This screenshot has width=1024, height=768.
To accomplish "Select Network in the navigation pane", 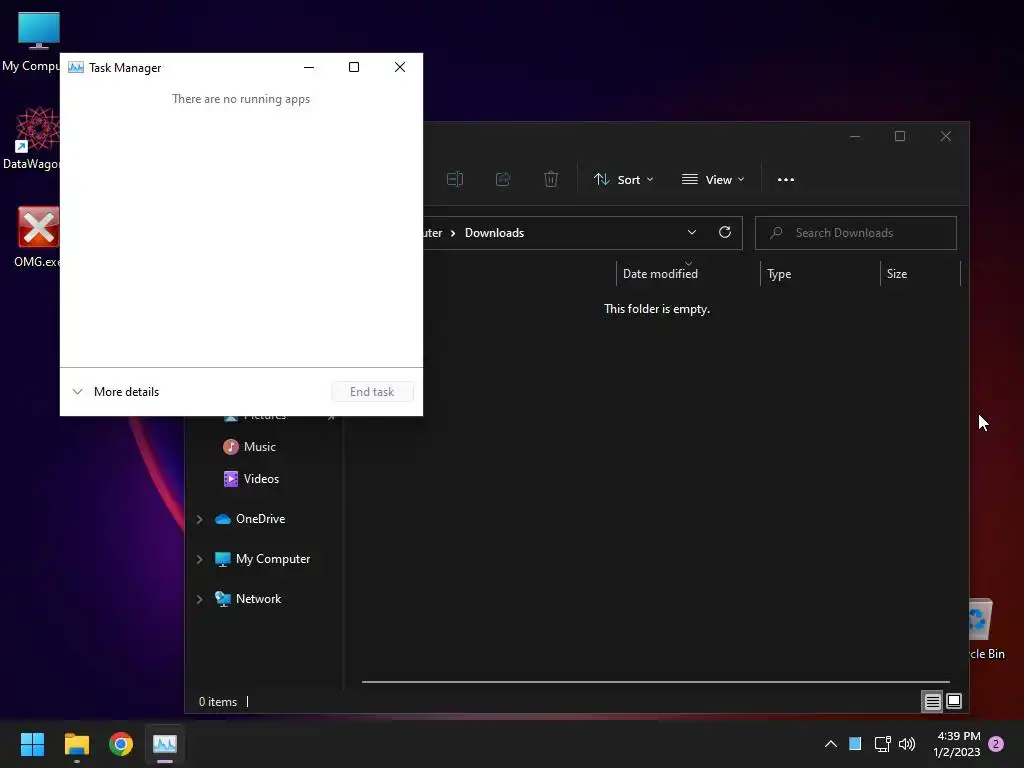I will coord(258,599).
